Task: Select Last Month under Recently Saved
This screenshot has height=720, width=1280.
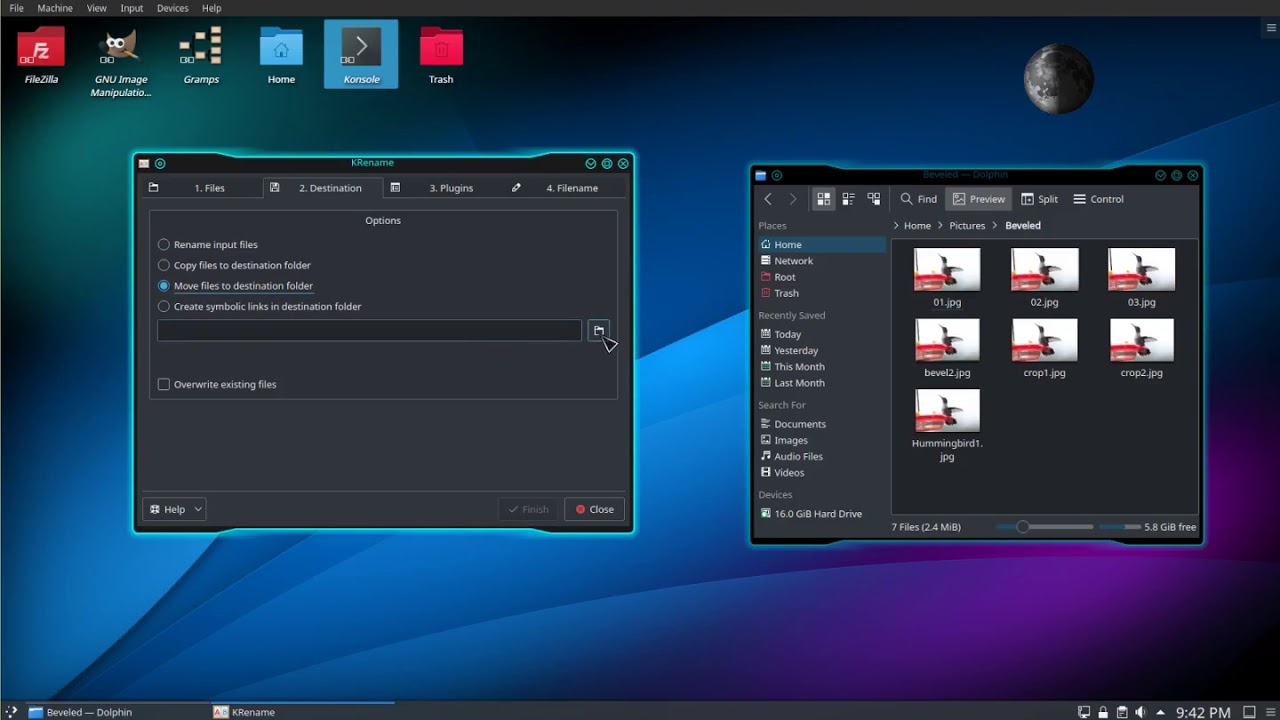Action: (821, 383)
